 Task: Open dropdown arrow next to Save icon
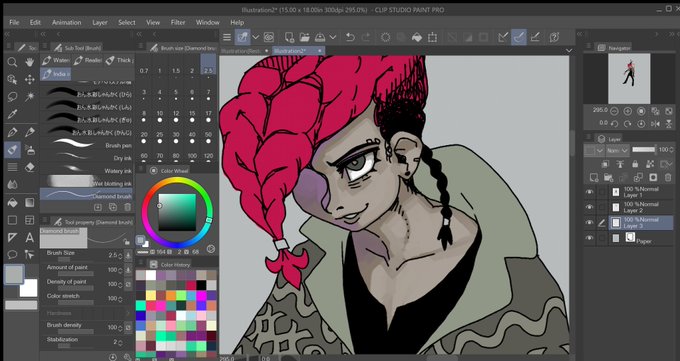click(x=333, y=37)
